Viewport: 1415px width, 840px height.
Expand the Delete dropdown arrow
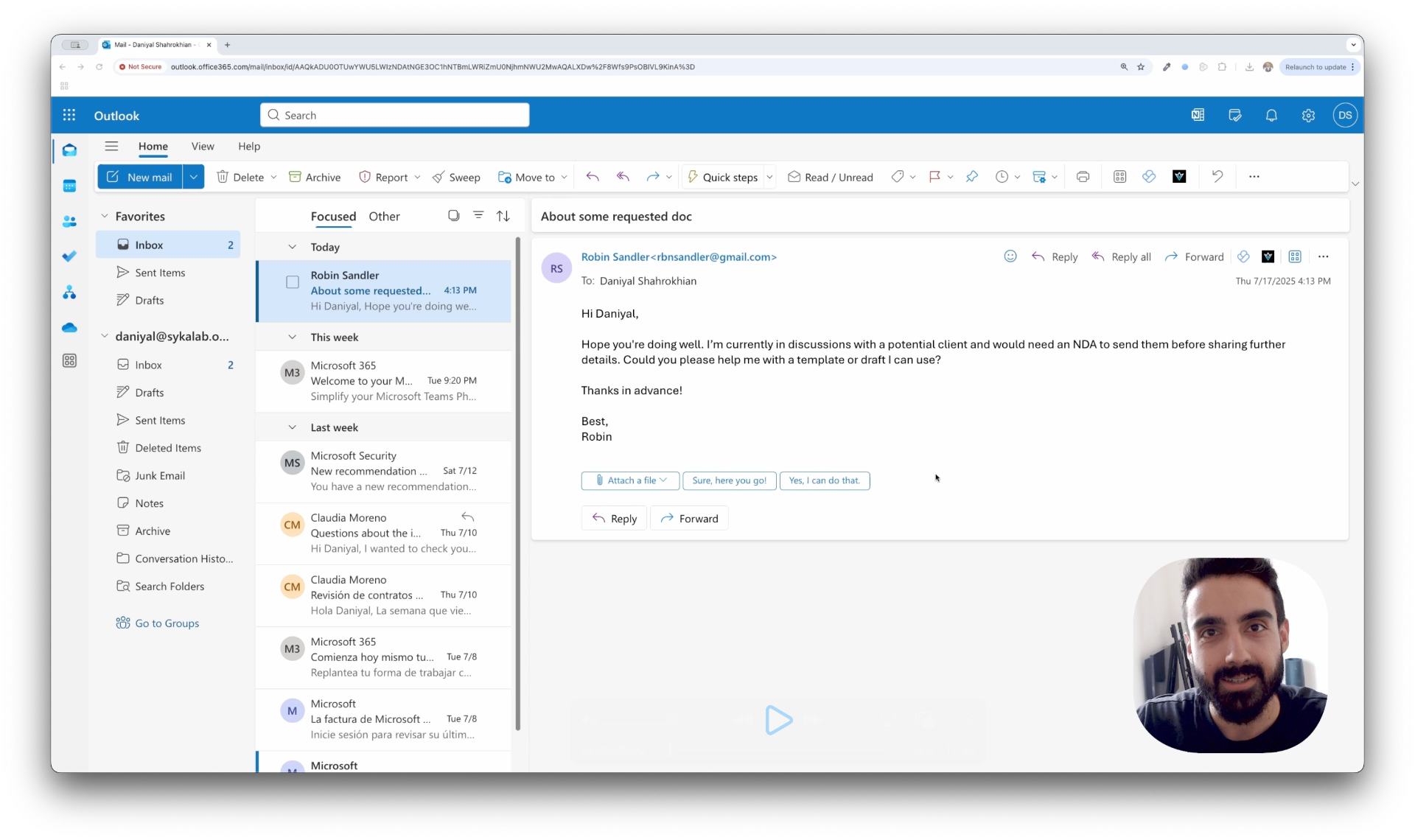click(273, 177)
